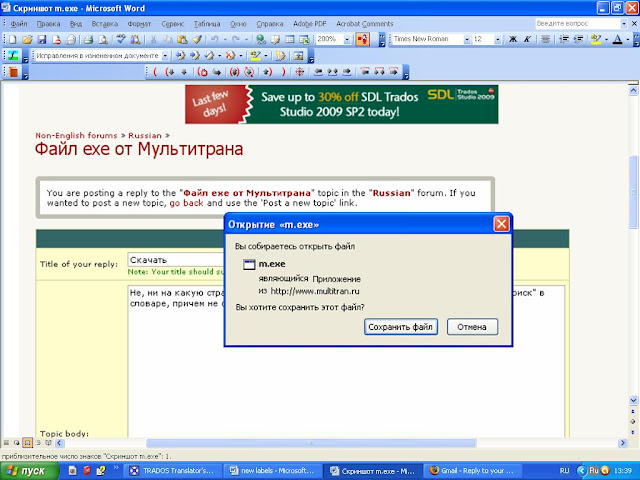The image size is (640, 480).
Task: Open the highlight color dropdown arrow
Action: point(606,40)
